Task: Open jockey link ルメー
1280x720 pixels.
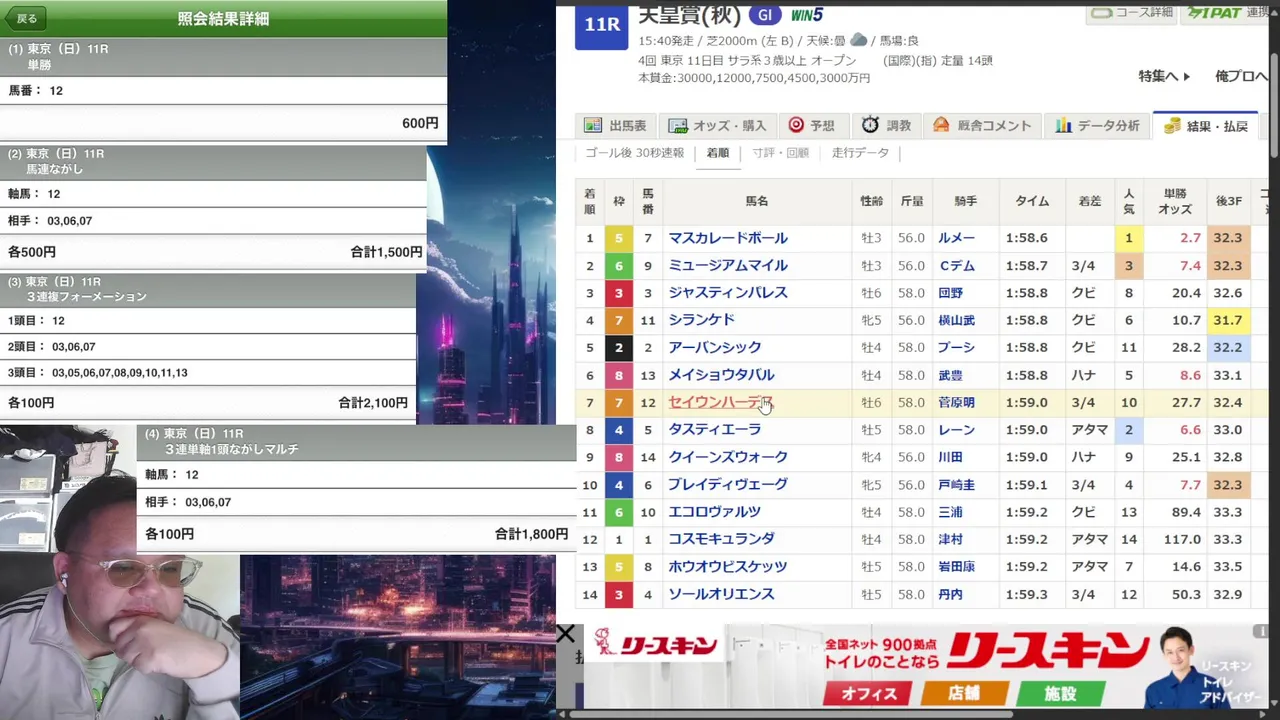Action: tap(956, 238)
